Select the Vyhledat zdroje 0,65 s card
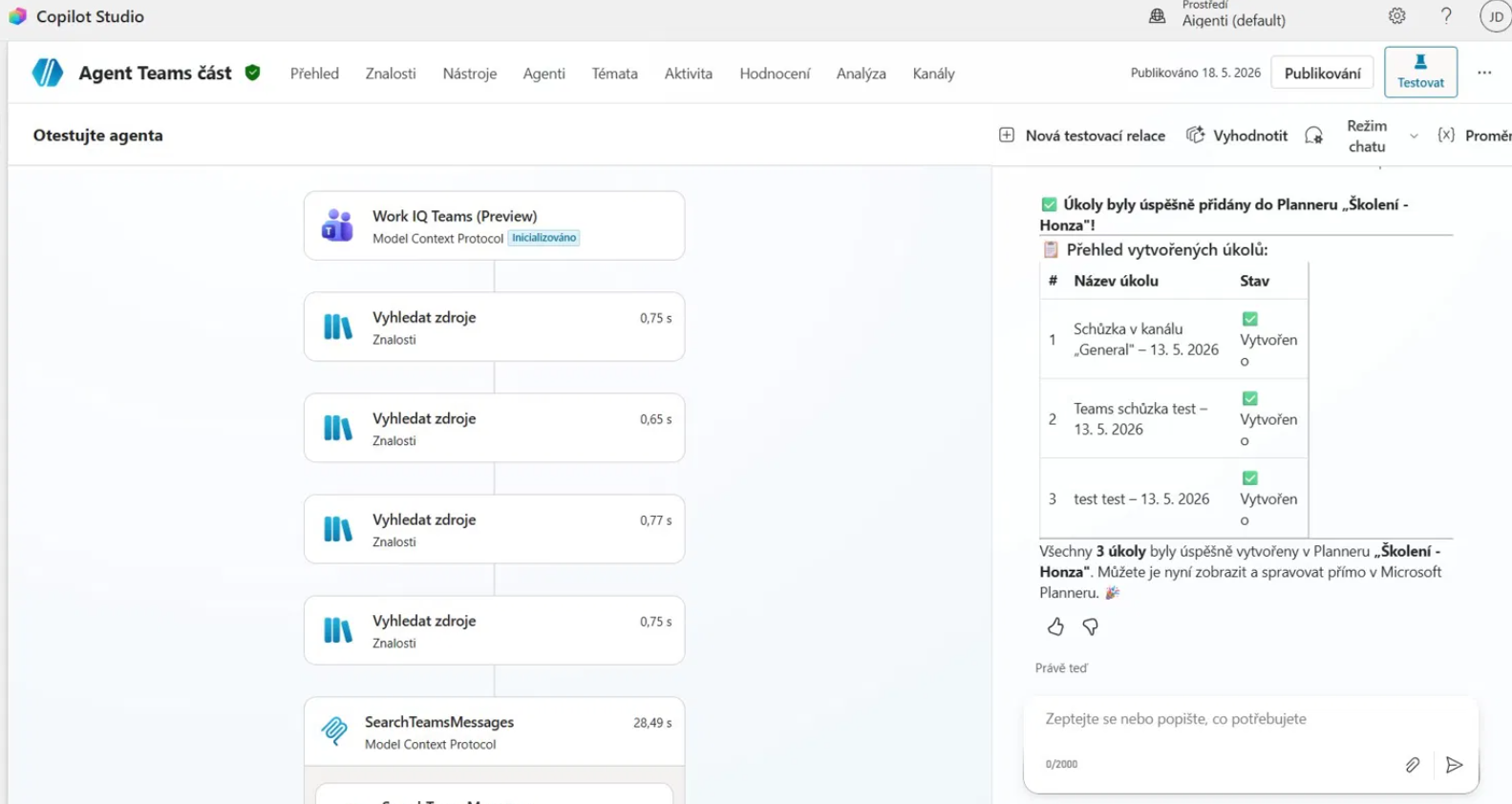 tap(494, 428)
